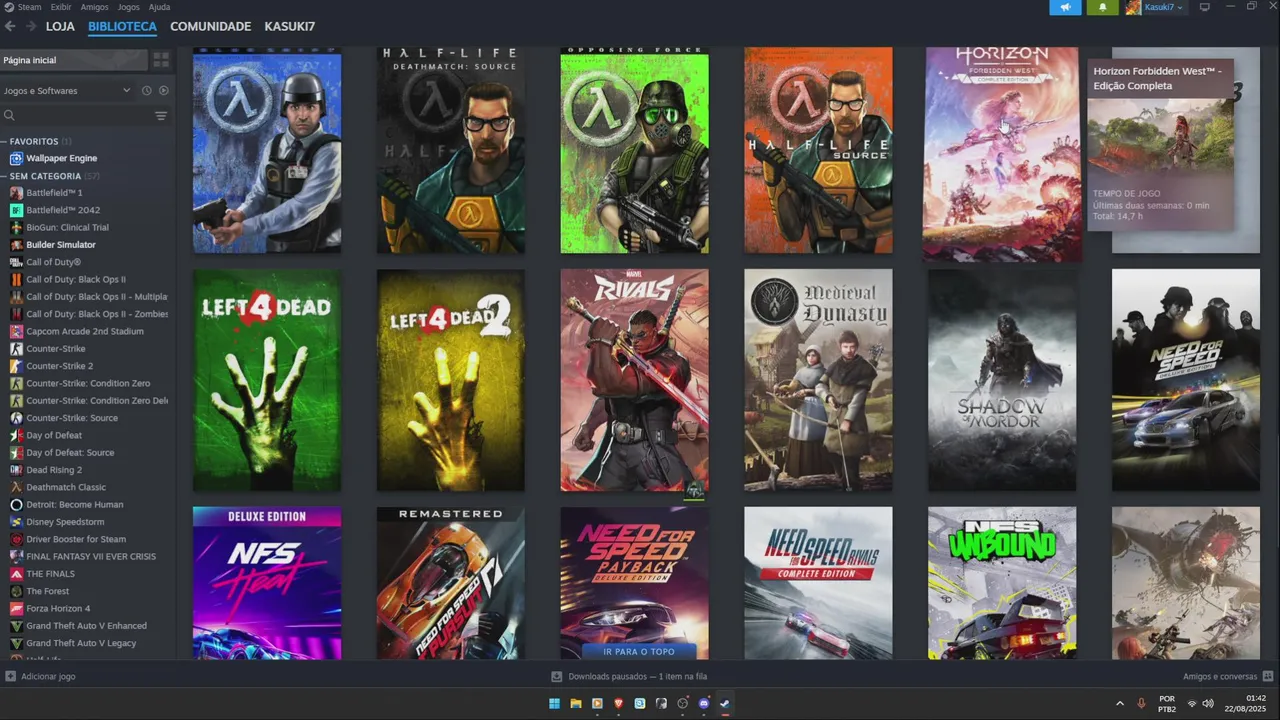Click the Windows Start button
Image resolution: width=1280 pixels, height=720 pixels.
(x=554, y=704)
